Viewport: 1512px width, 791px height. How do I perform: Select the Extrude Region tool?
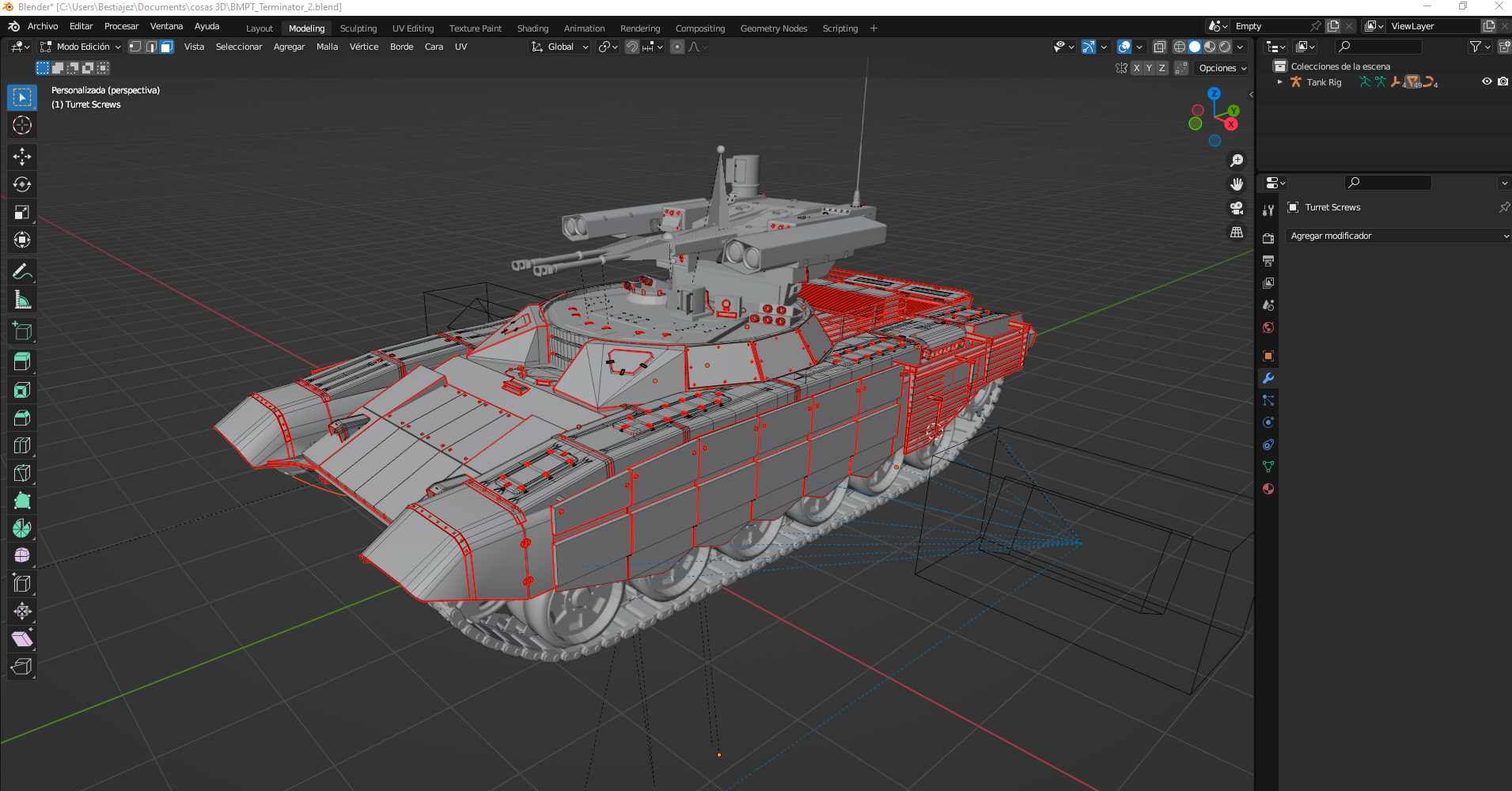pyautogui.click(x=22, y=362)
